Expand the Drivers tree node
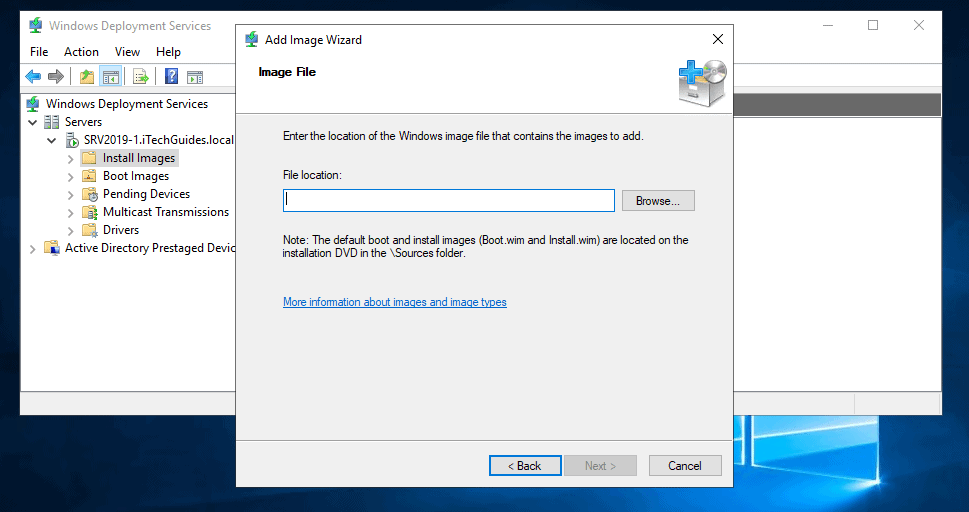The height and width of the screenshot is (512, 969). click(x=70, y=230)
